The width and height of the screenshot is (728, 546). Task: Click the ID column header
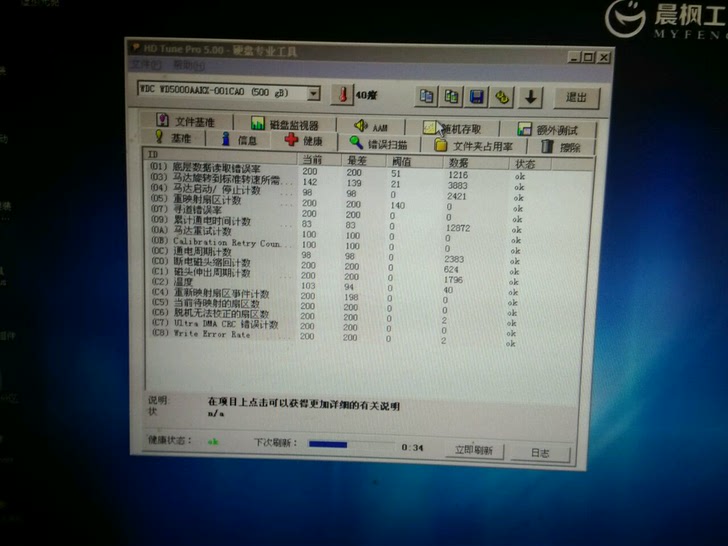tap(221, 155)
